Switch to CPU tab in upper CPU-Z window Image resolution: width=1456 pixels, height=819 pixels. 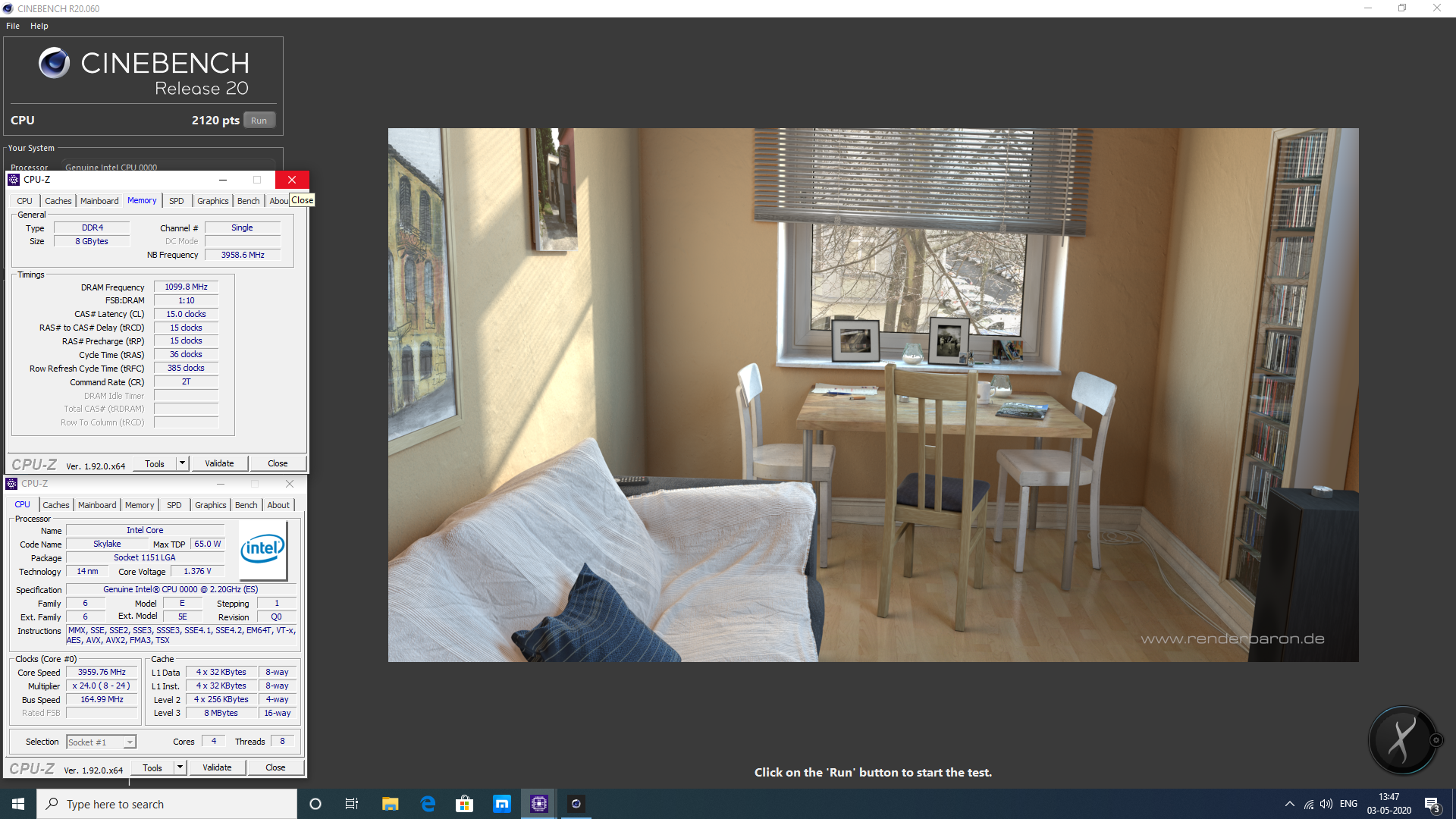pos(24,201)
